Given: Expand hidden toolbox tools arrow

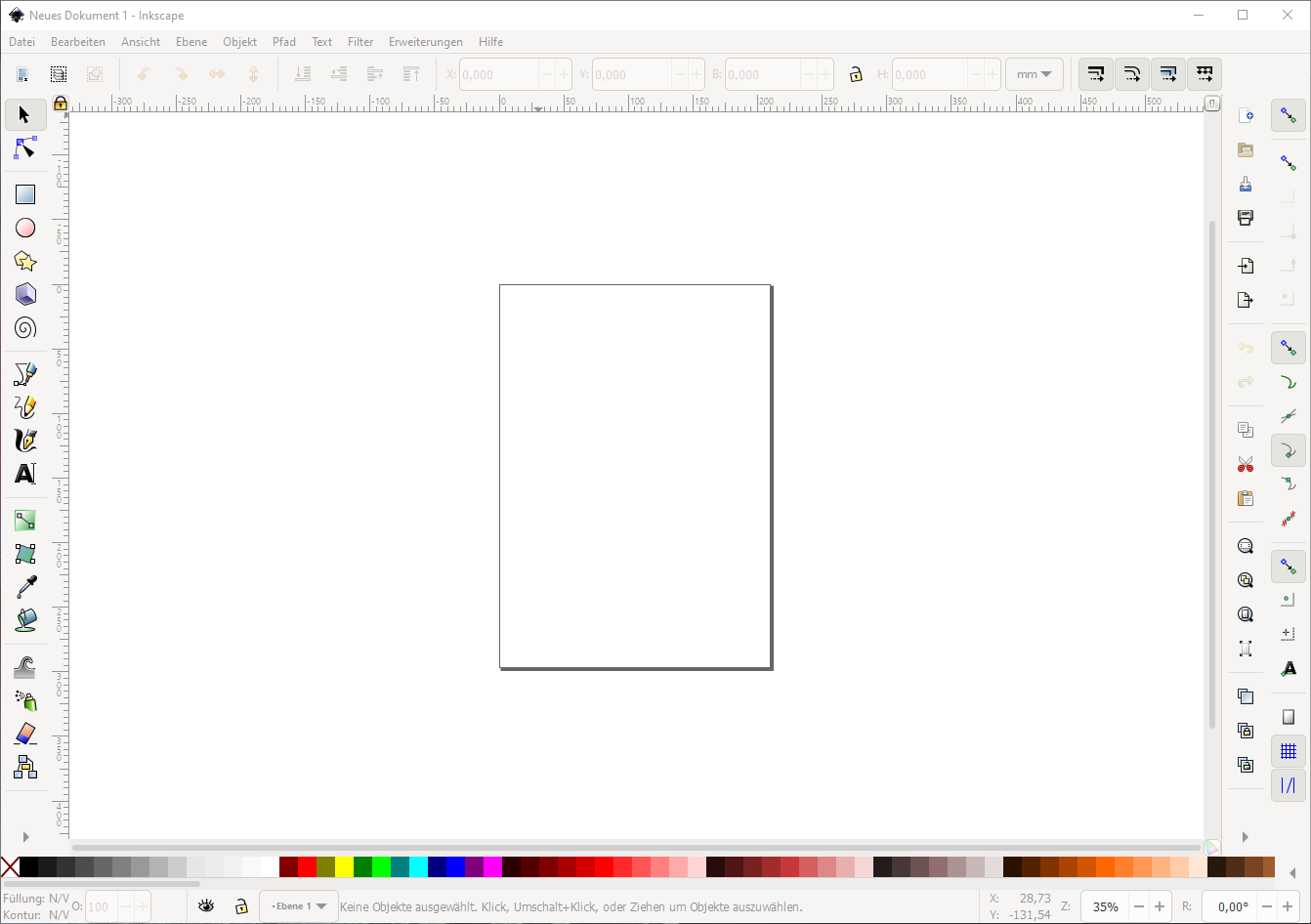Looking at the screenshot, I should 25,837.
